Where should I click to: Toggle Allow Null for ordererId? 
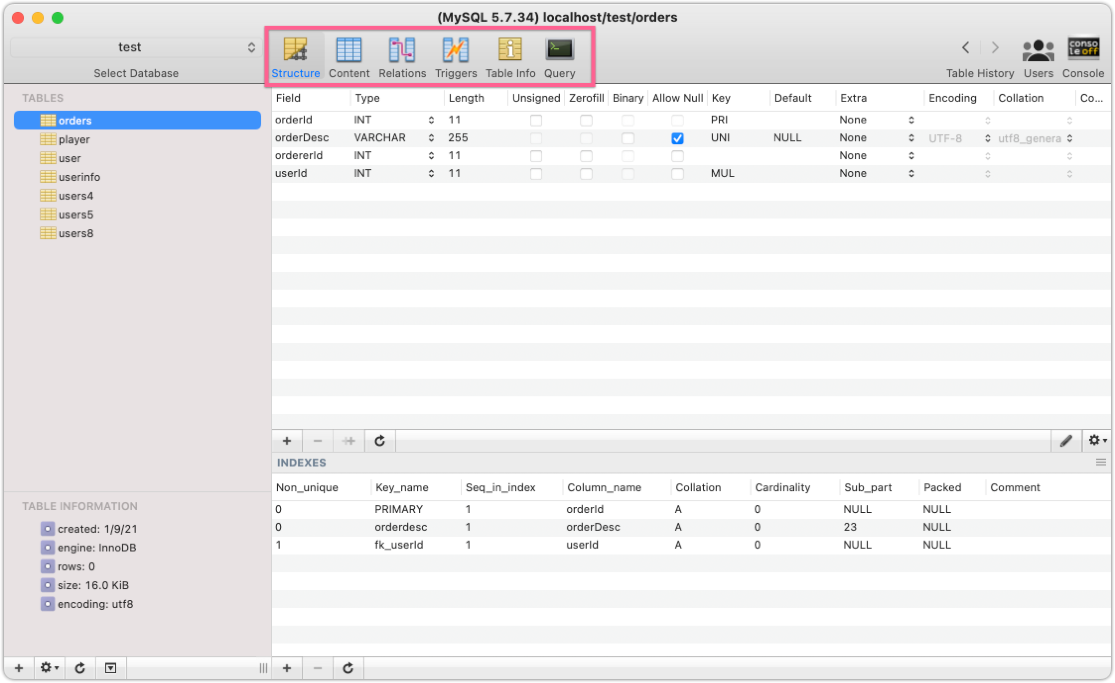(678, 156)
